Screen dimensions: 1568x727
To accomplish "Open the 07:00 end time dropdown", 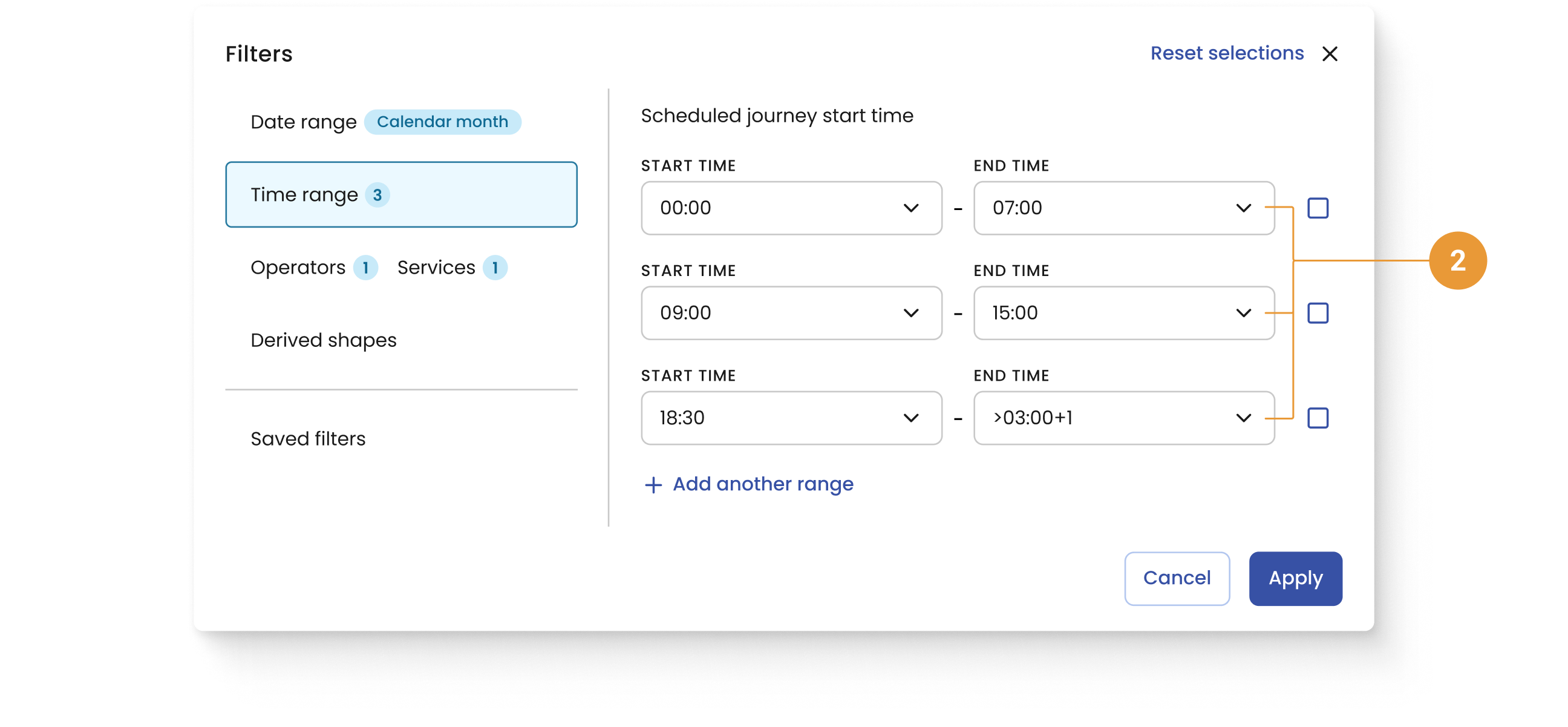I will tap(1123, 208).
